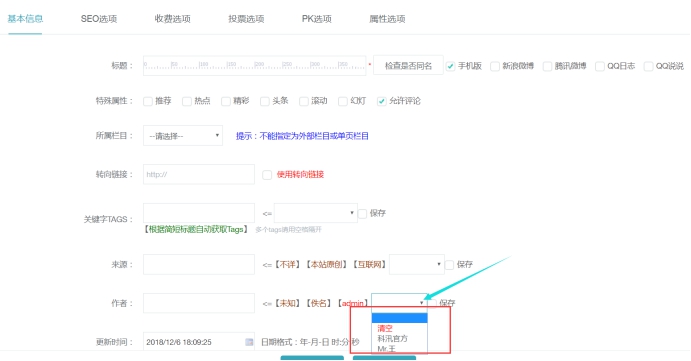
Task: Click the 检查是否同名 button
Action: [408, 66]
